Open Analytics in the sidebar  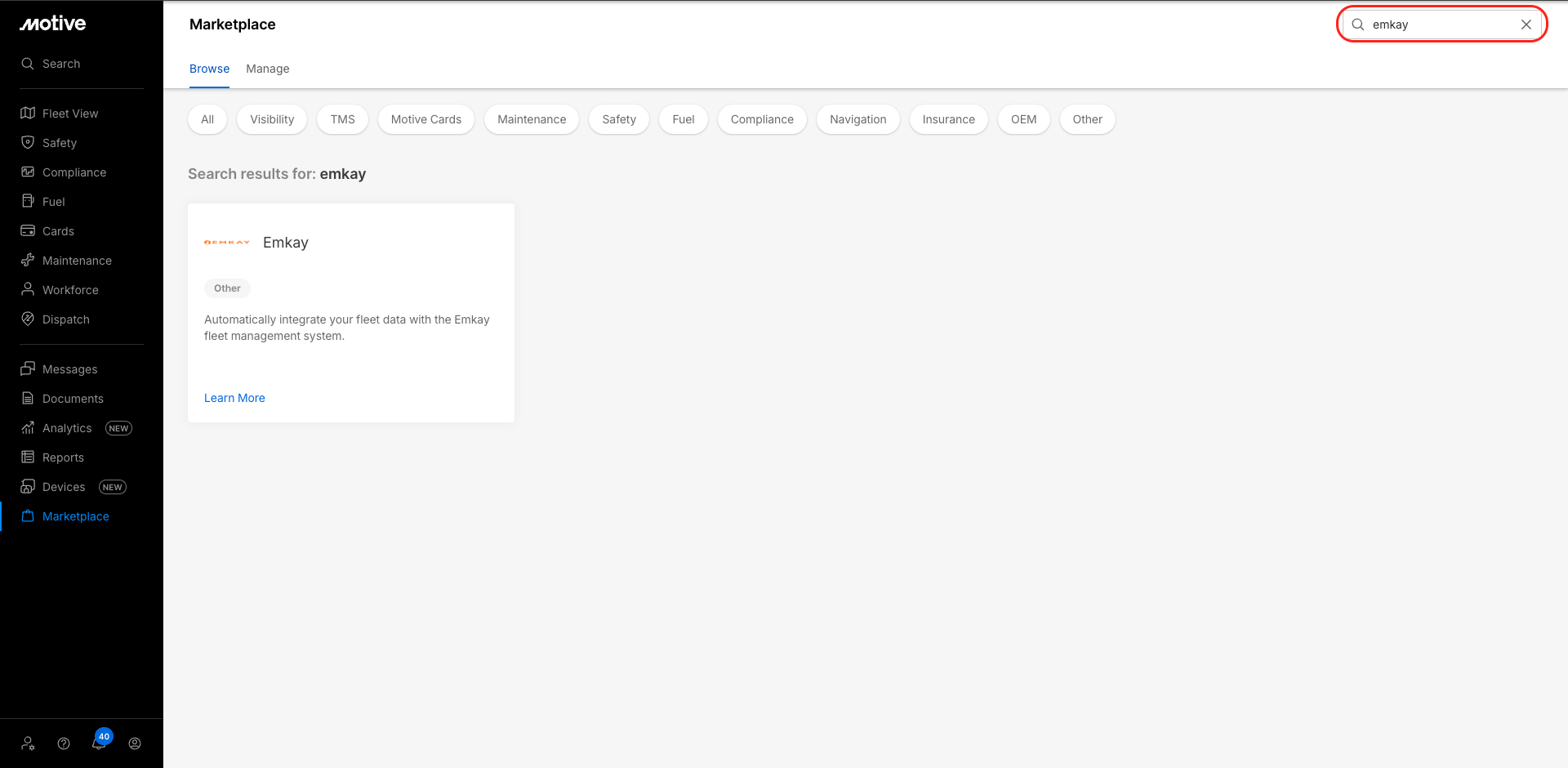67,428
